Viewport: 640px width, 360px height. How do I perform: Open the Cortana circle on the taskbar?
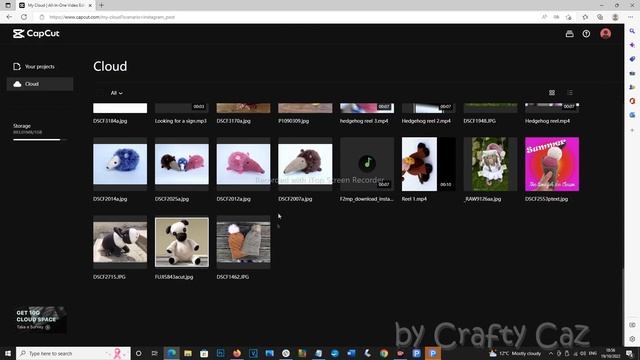[x=138, y=353]
